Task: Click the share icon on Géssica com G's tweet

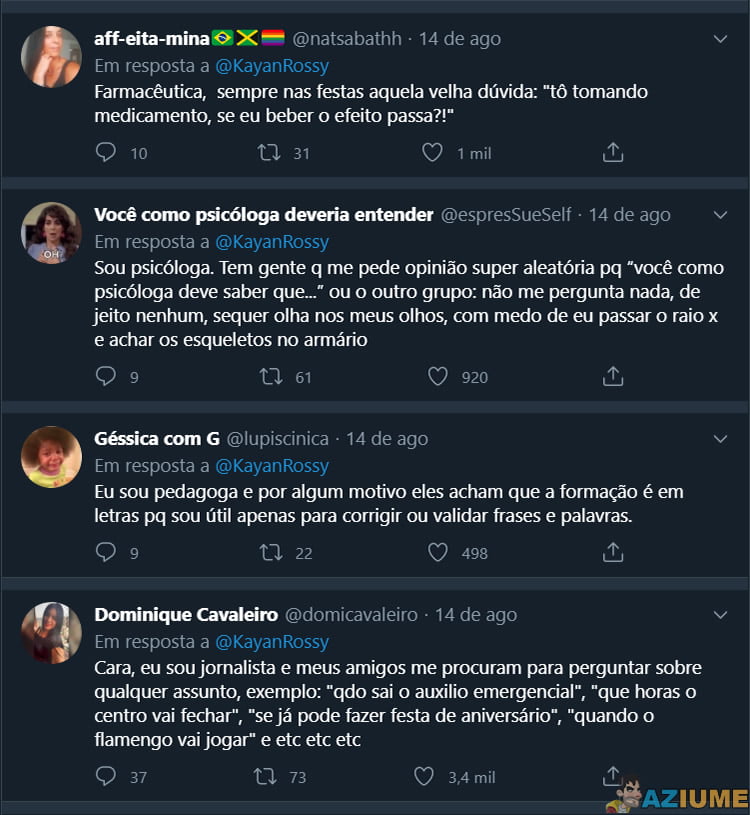Action: (x=613, y=552)
